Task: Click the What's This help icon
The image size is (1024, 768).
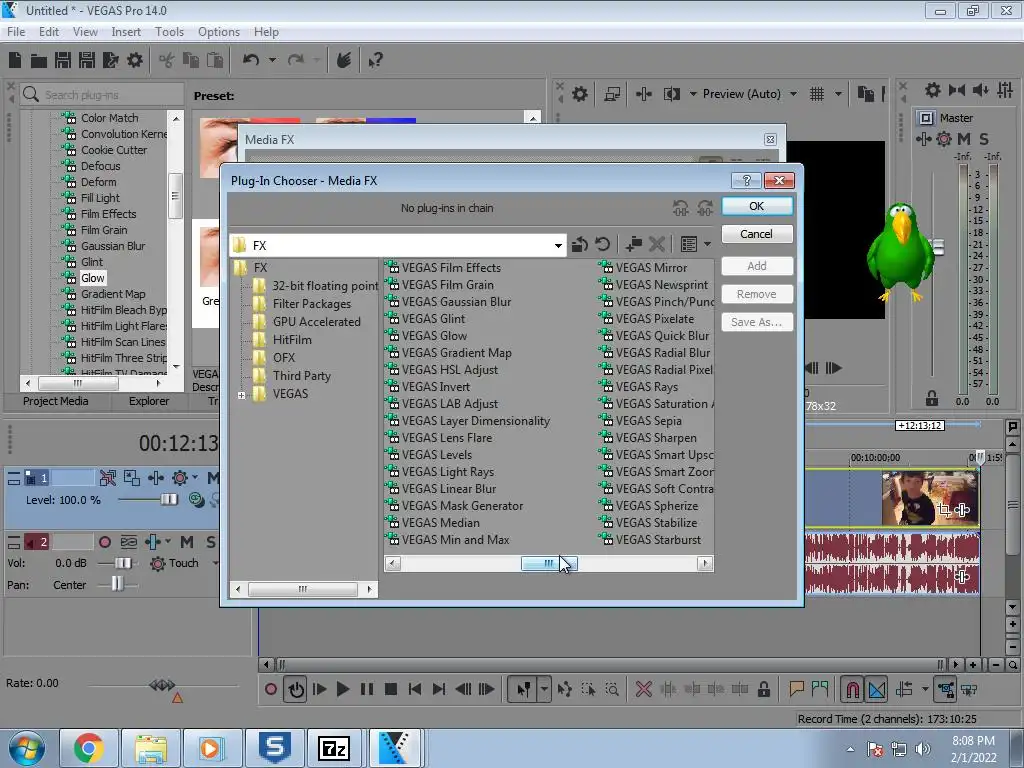Action: [x=375, y=61]
